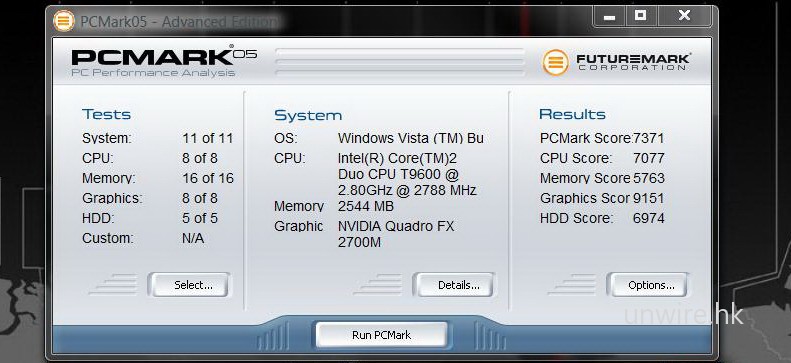This screenshot has width=791, height=363.
Task: Select the 'PCMark Score' label
Action: pos(585,138)
